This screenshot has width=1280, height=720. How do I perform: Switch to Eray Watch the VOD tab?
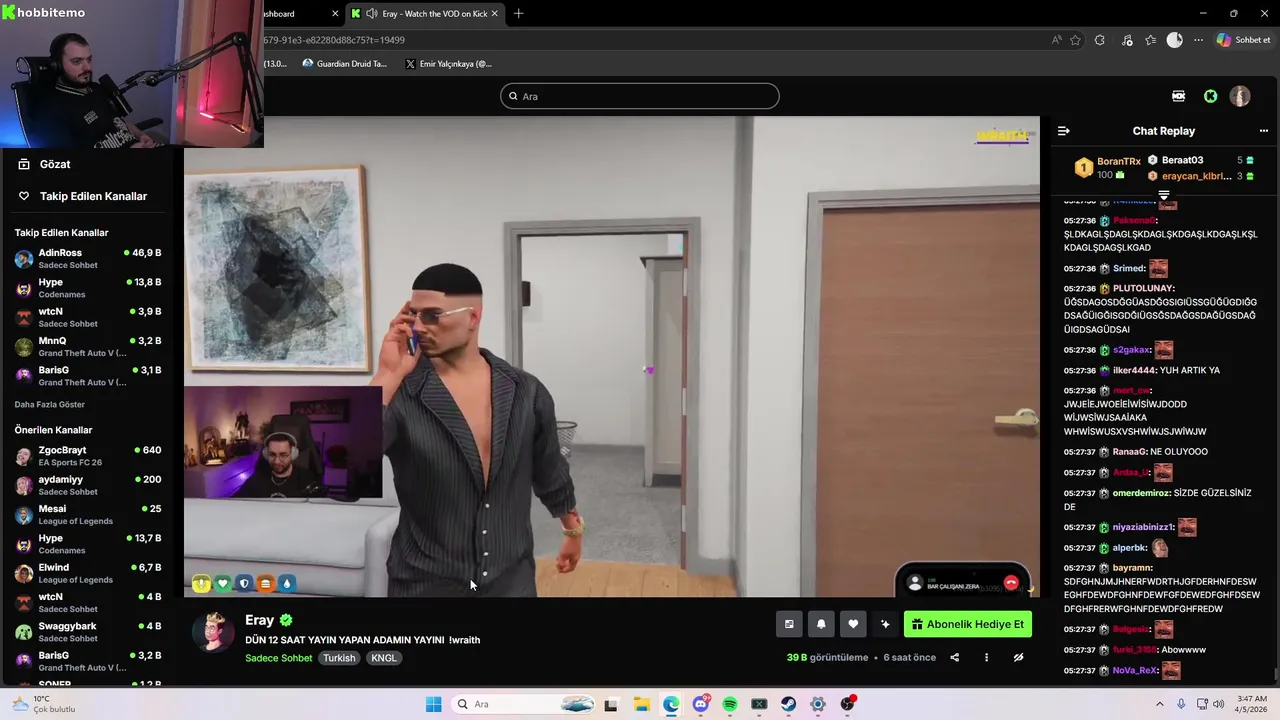pos(424,14)
